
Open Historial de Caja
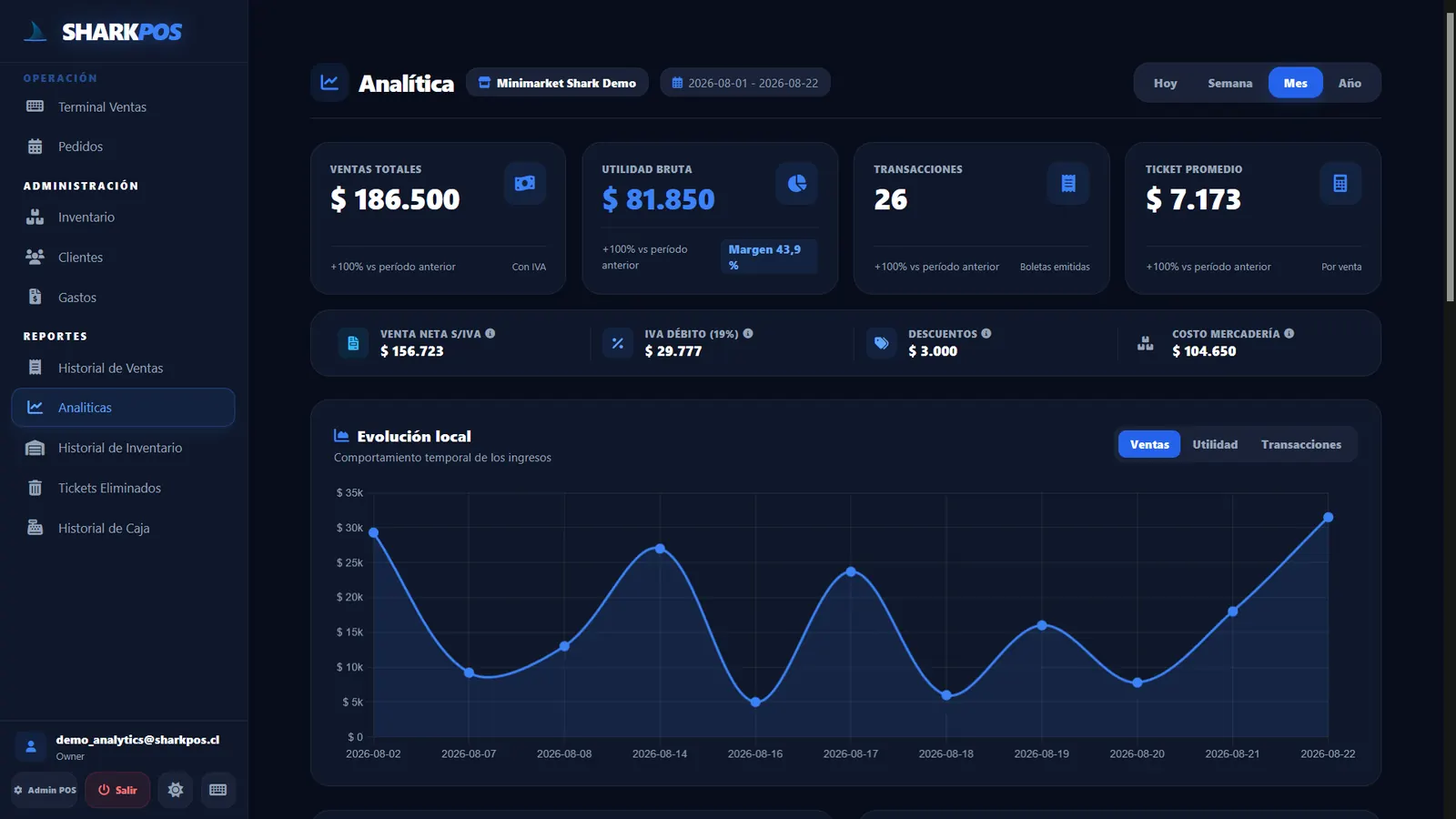(123, 528)
